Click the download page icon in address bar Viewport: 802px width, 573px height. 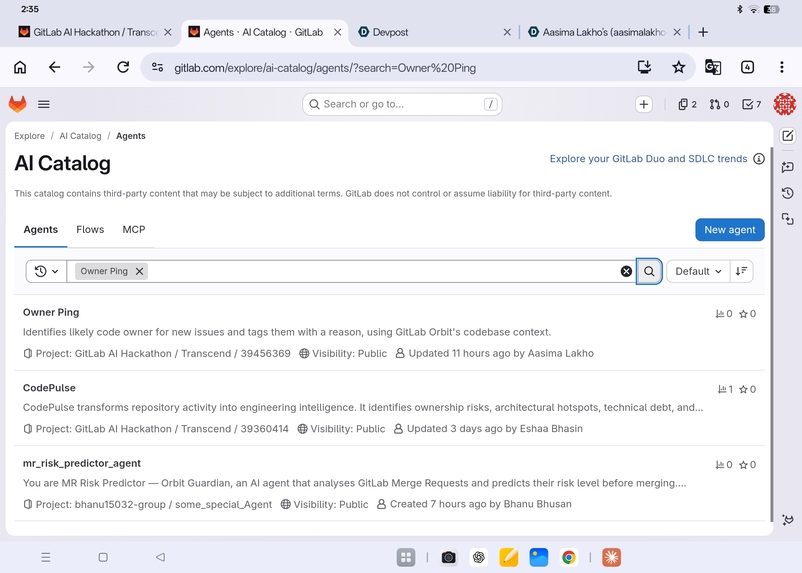(x=644, y=67)
